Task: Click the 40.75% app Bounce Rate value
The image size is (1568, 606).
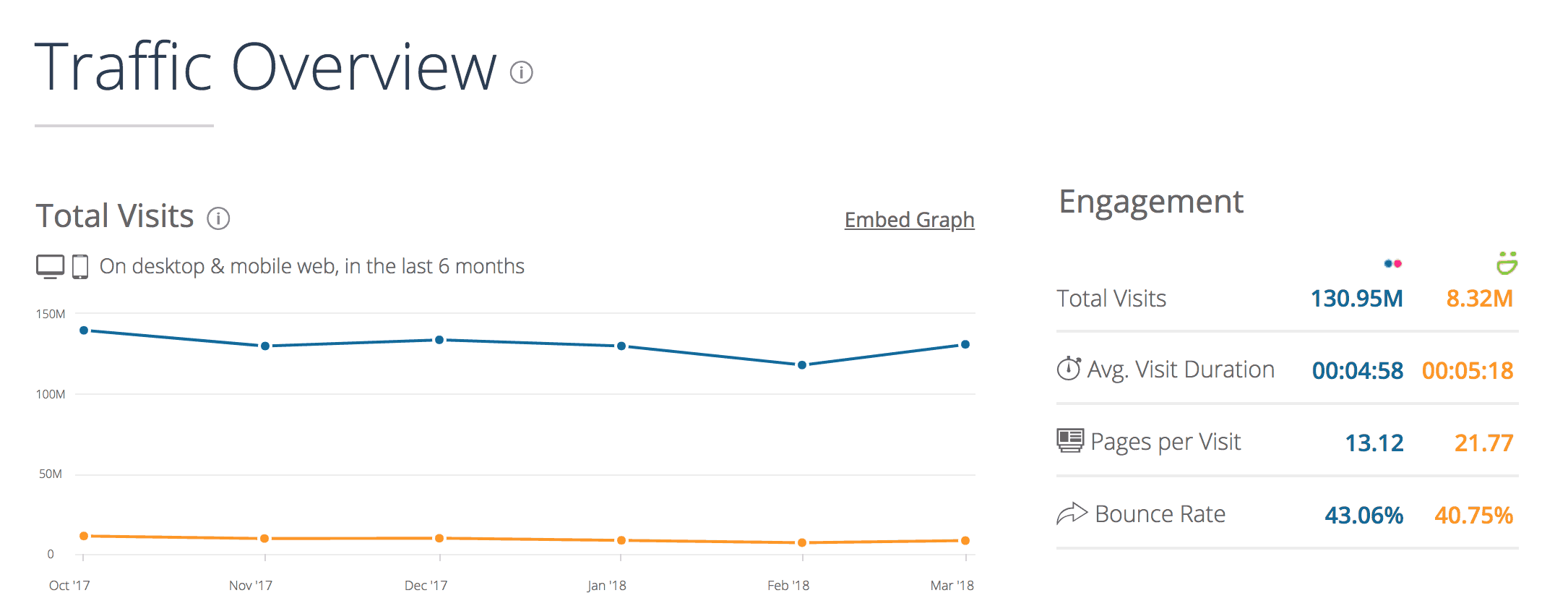Action: point(1475,514)
